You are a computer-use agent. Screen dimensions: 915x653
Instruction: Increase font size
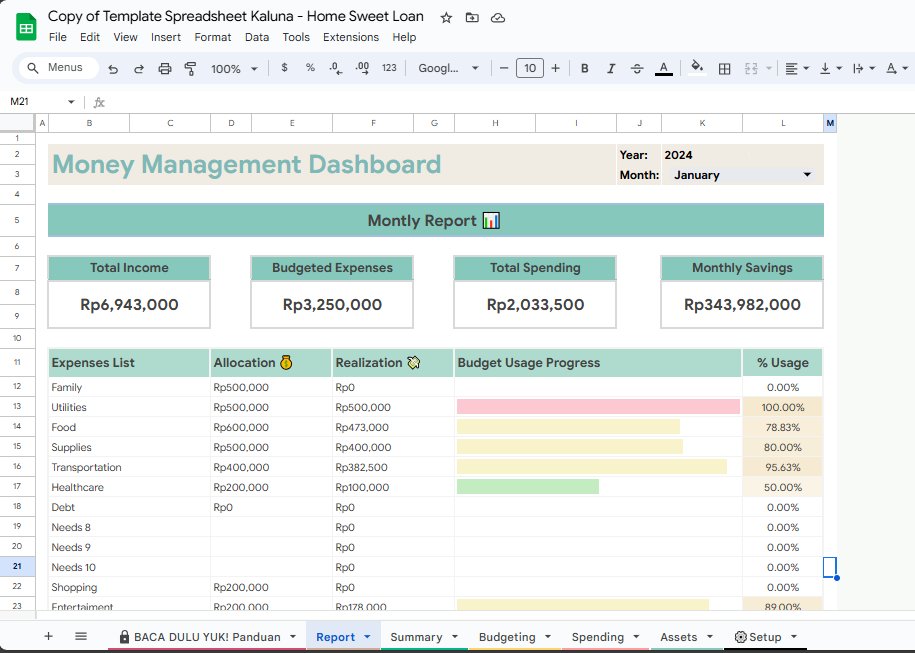tap(556, 68)
